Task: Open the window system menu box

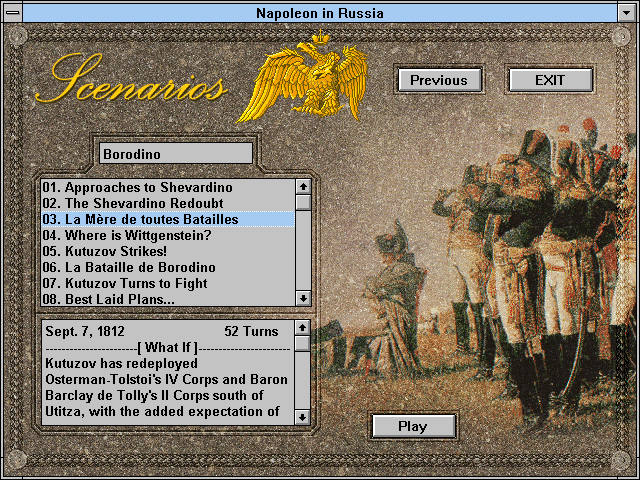Action: tap(13, 13)
